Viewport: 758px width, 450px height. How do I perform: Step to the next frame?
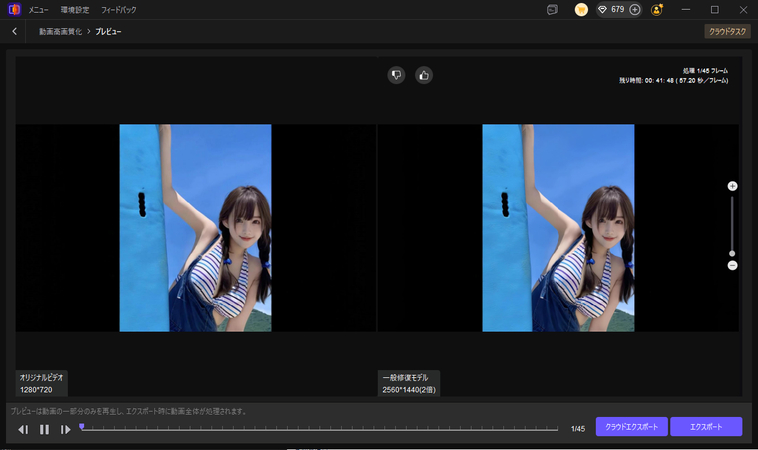pyautogui.click(x=66, y=429)
